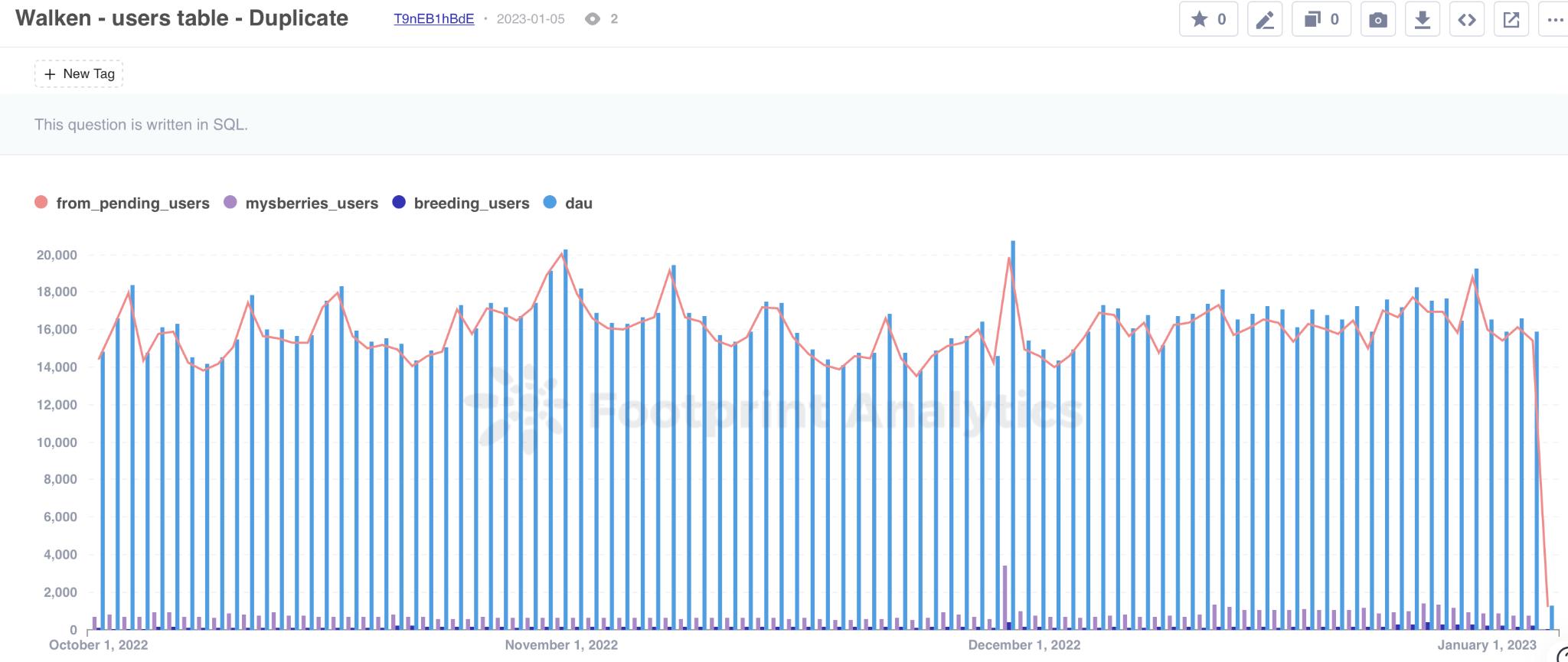The height and width of the screenshot is (662, 1568).
Task: Add a tag with New Tag button
Action: pyautogui.click(x=79, y=73)
